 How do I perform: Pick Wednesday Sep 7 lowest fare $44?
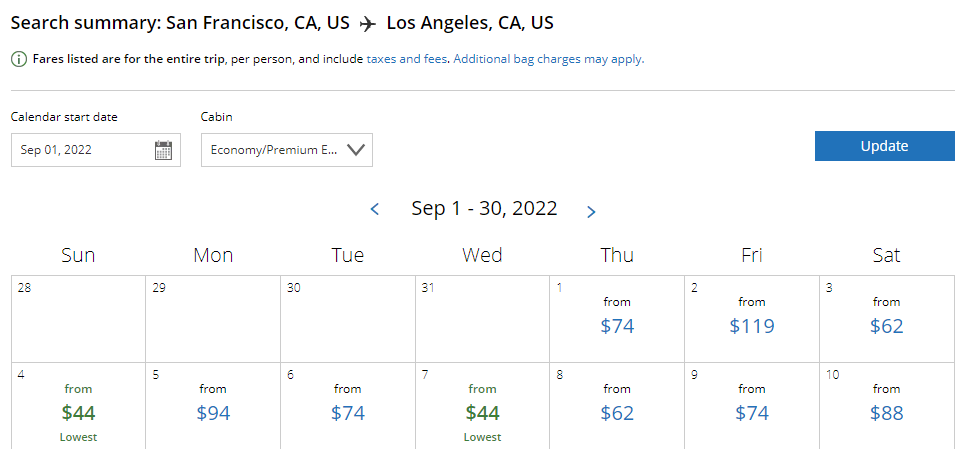pyautogui.click(x=482, y=412)
